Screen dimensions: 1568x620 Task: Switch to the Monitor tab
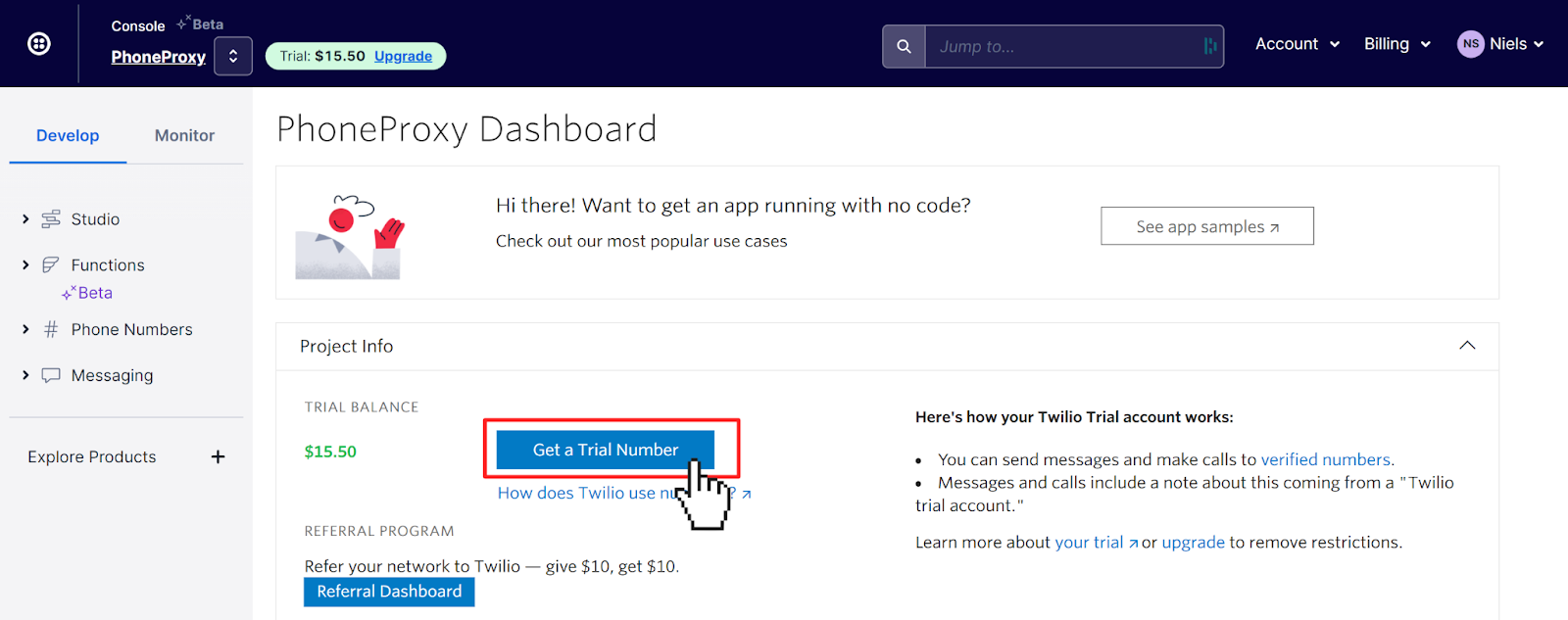coord(184,136)
